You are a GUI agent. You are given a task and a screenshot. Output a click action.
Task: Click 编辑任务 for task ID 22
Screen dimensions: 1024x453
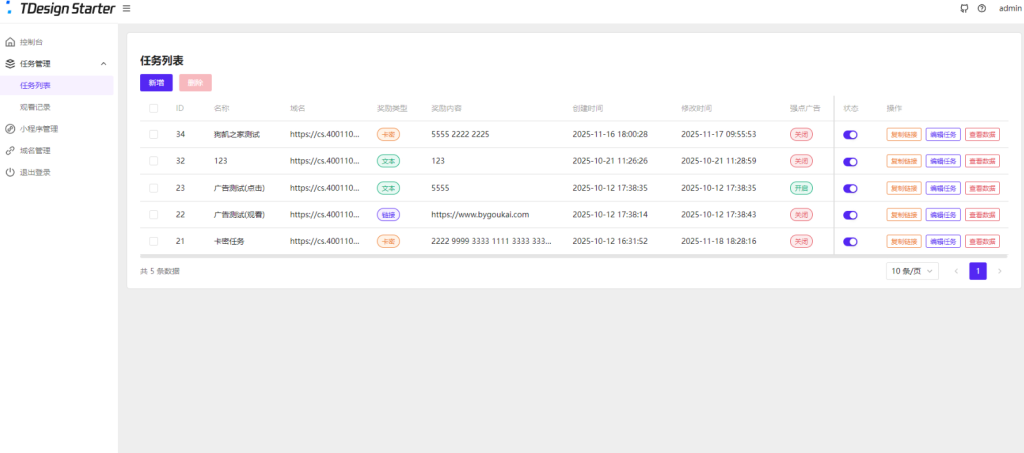pos(943,215)
